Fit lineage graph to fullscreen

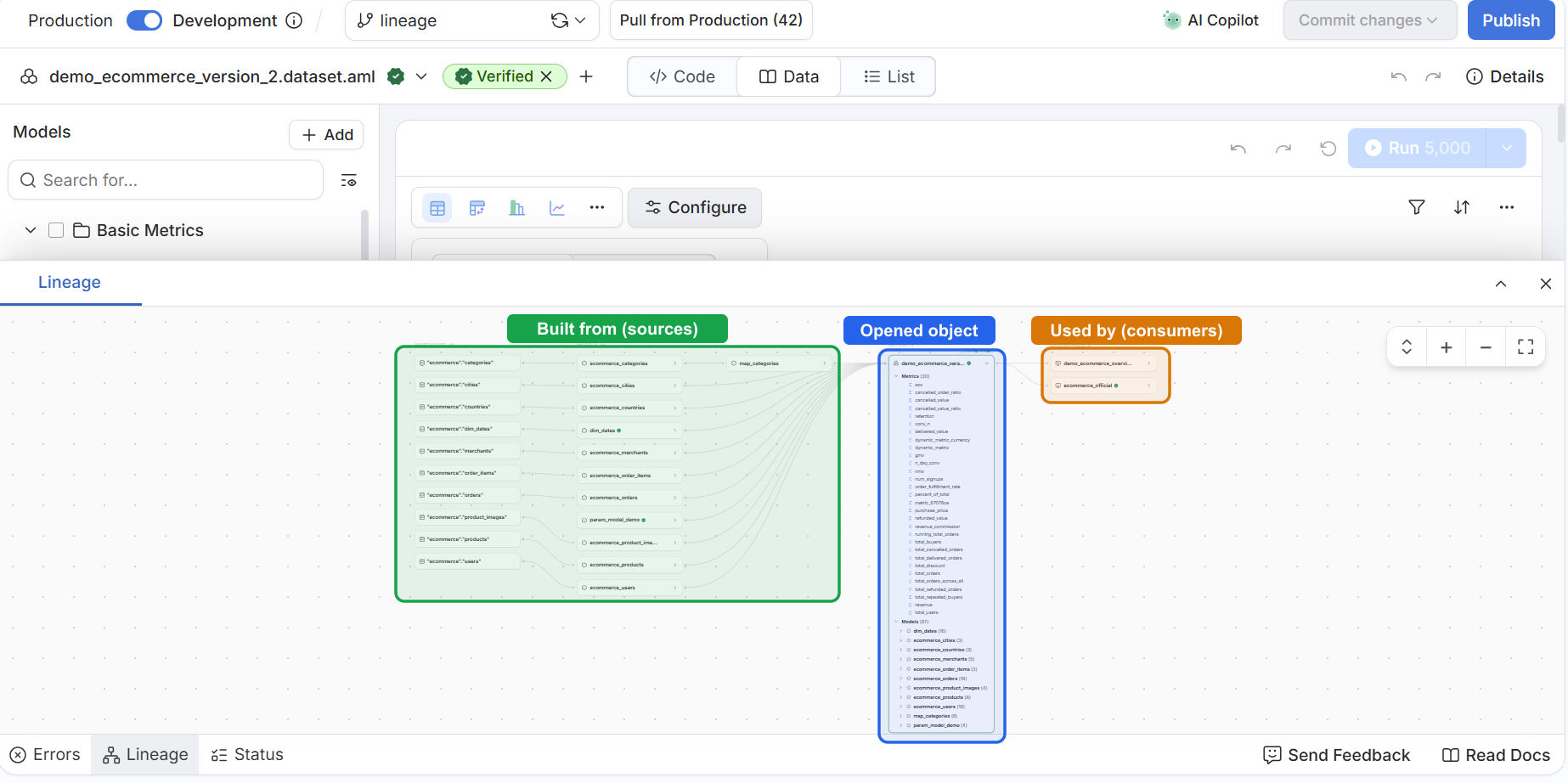tap(1526, 347)
